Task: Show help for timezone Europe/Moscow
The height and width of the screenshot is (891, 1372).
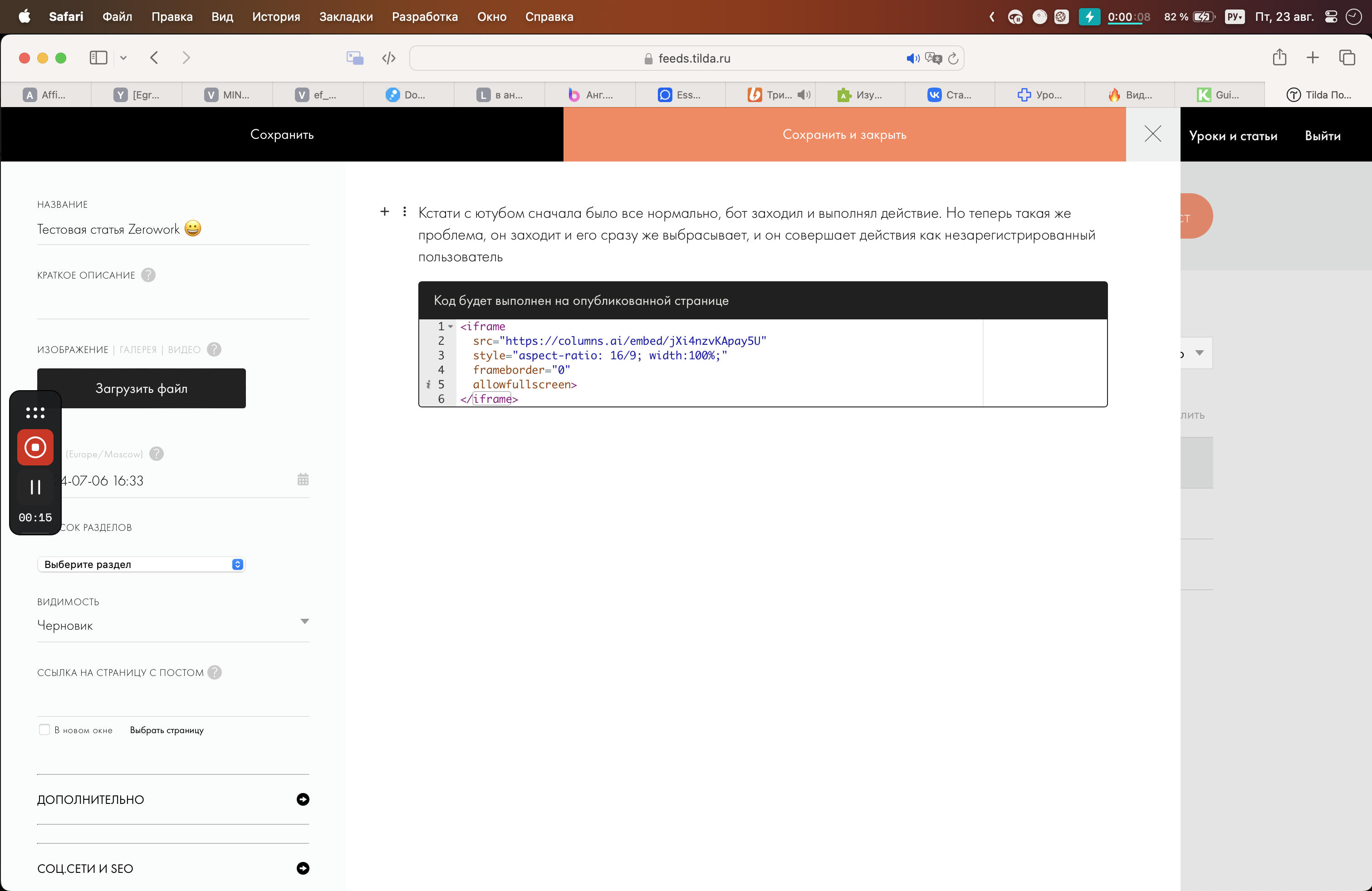Action: pyautogui.click(x=156, y=454)
